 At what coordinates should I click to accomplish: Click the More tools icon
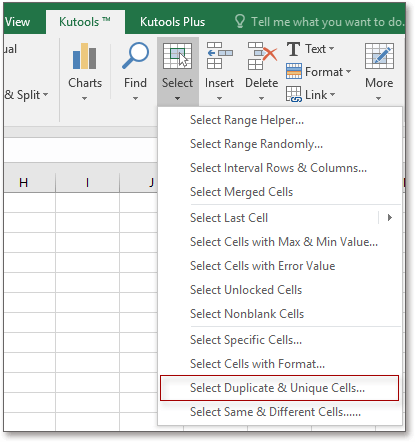click(x=379, y=56)
